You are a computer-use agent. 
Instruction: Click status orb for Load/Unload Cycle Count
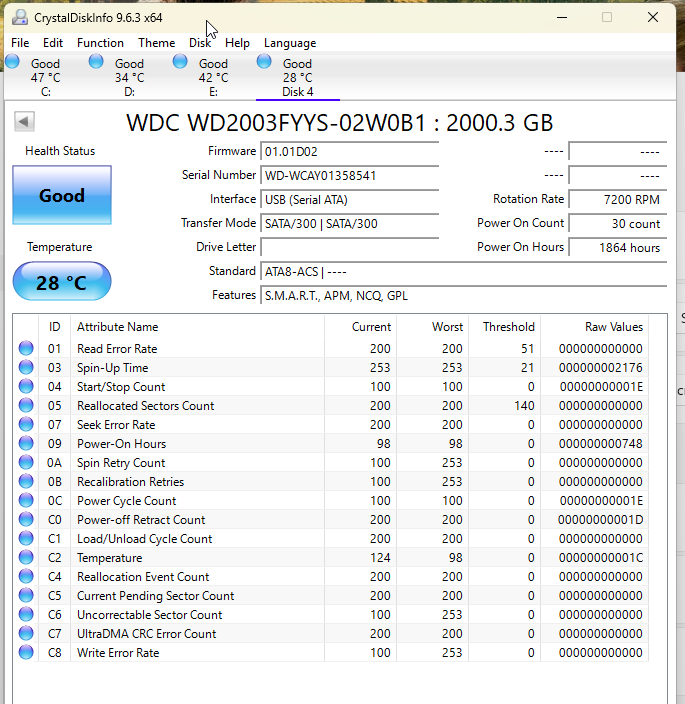(26, 538)
